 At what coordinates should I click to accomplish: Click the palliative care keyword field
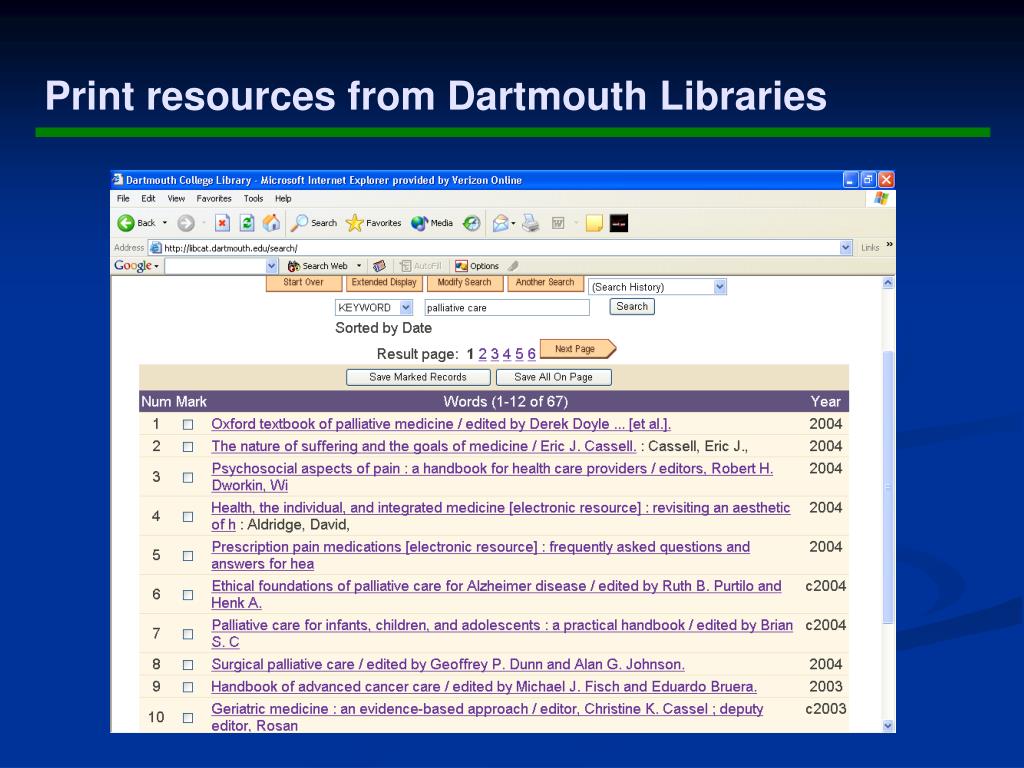click(x=507, y=308)
